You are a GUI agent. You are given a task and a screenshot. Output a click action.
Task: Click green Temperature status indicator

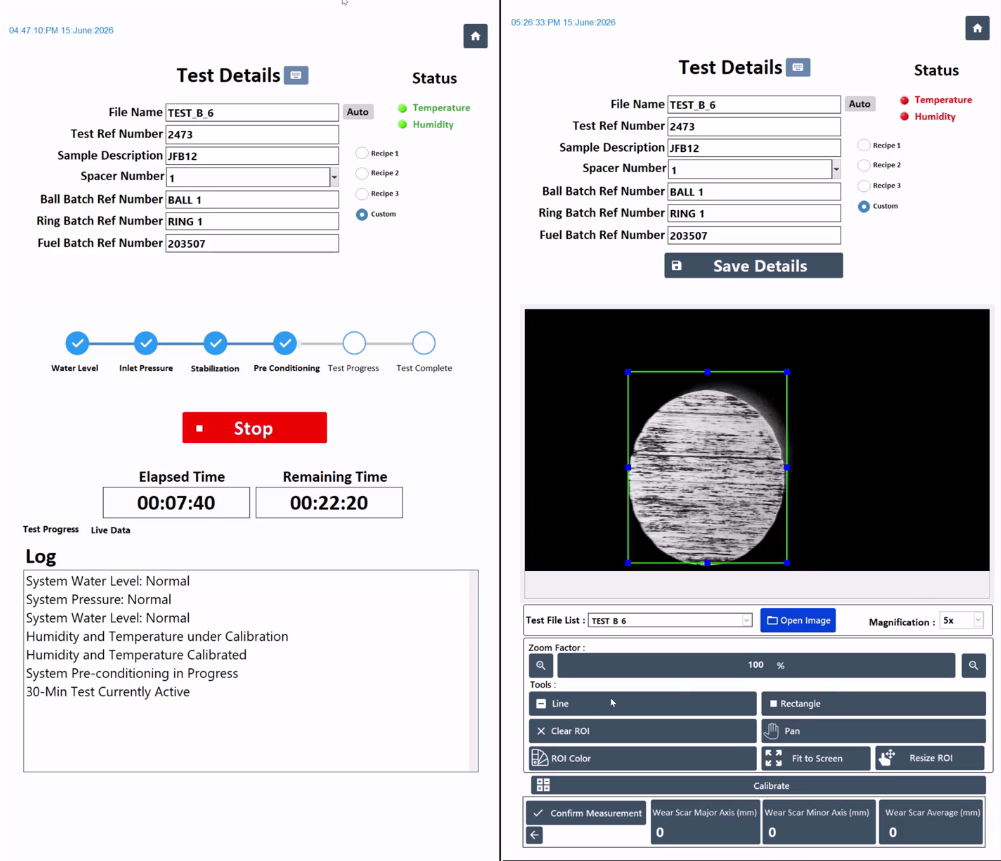[402, 108]
